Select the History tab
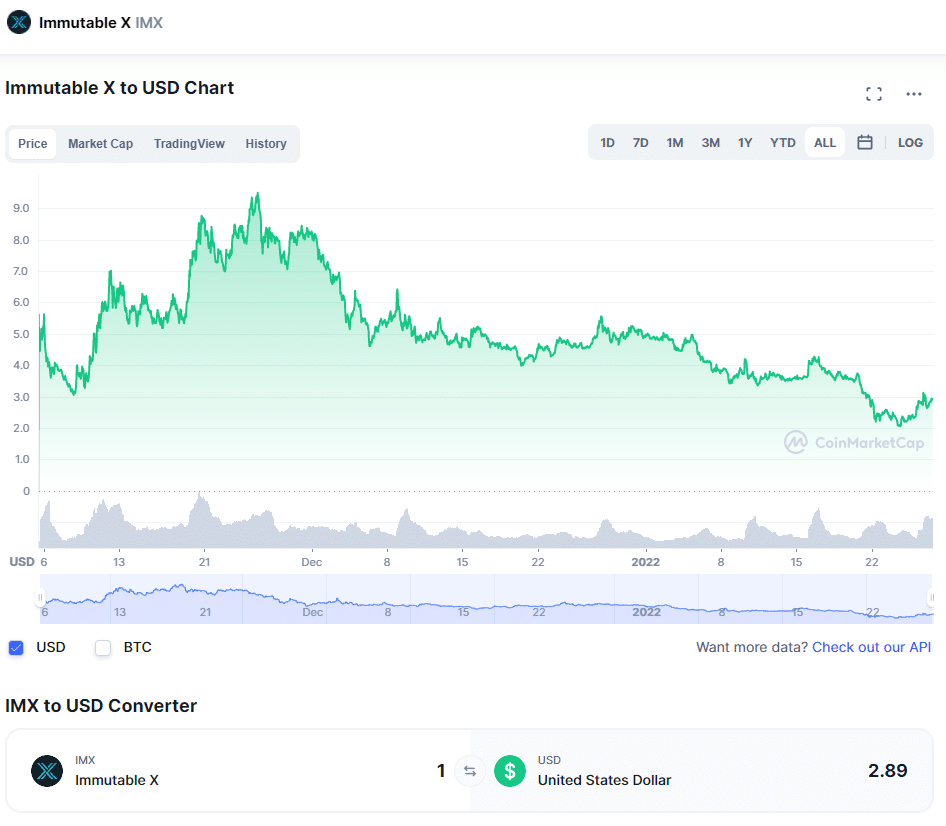The image size is (946, 826). click(266, 144)
